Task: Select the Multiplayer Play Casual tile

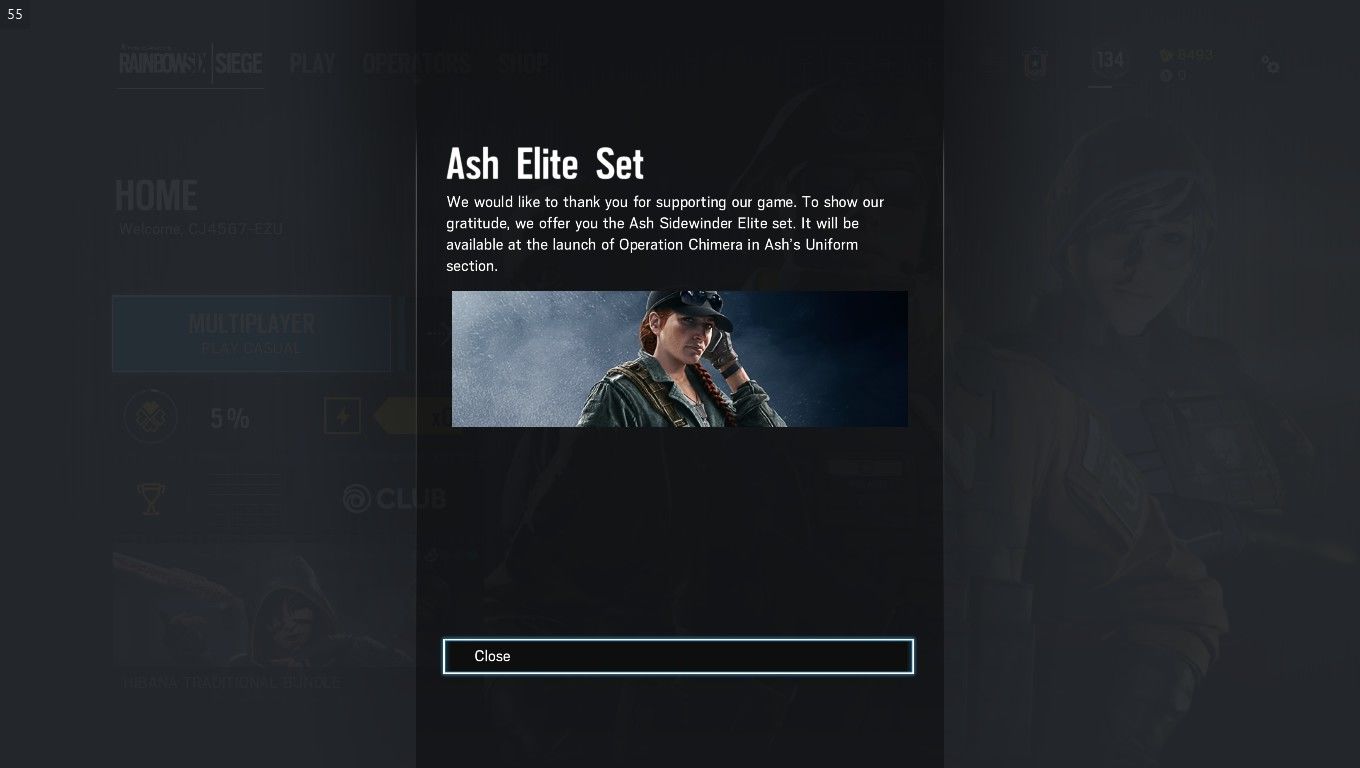Action: [x=252, y=334]
